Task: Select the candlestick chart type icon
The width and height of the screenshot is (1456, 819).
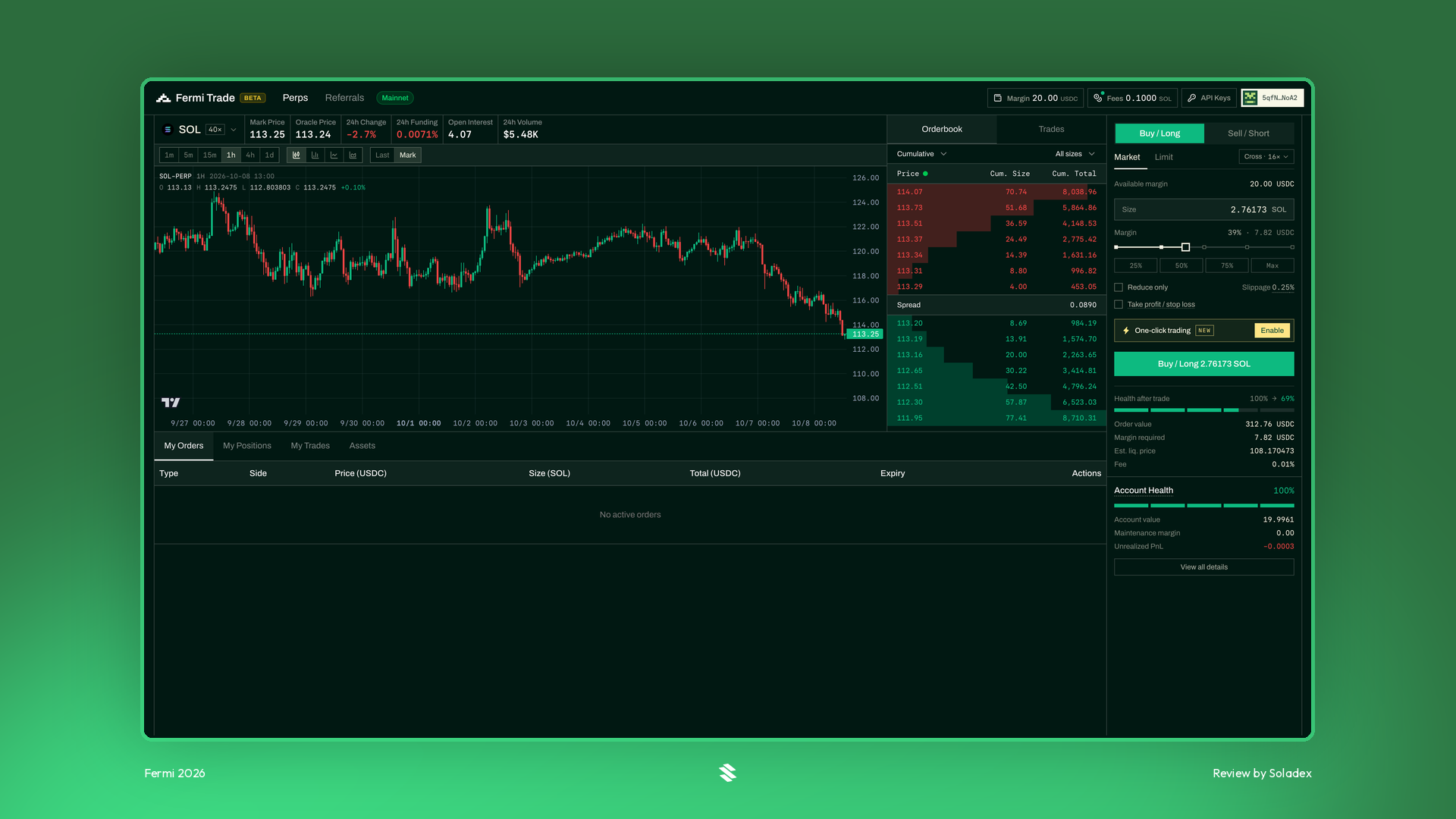Action: [297, 155]
